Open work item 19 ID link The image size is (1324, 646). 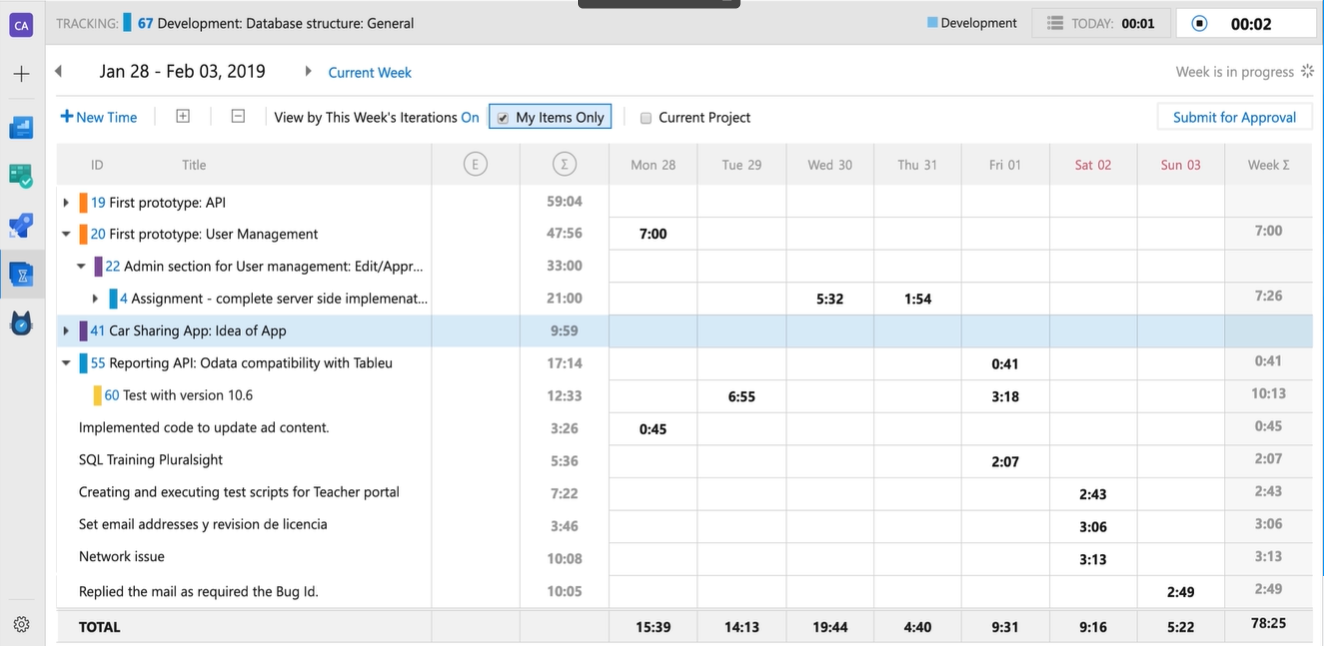pyautogui.click(x=98, y=202)
